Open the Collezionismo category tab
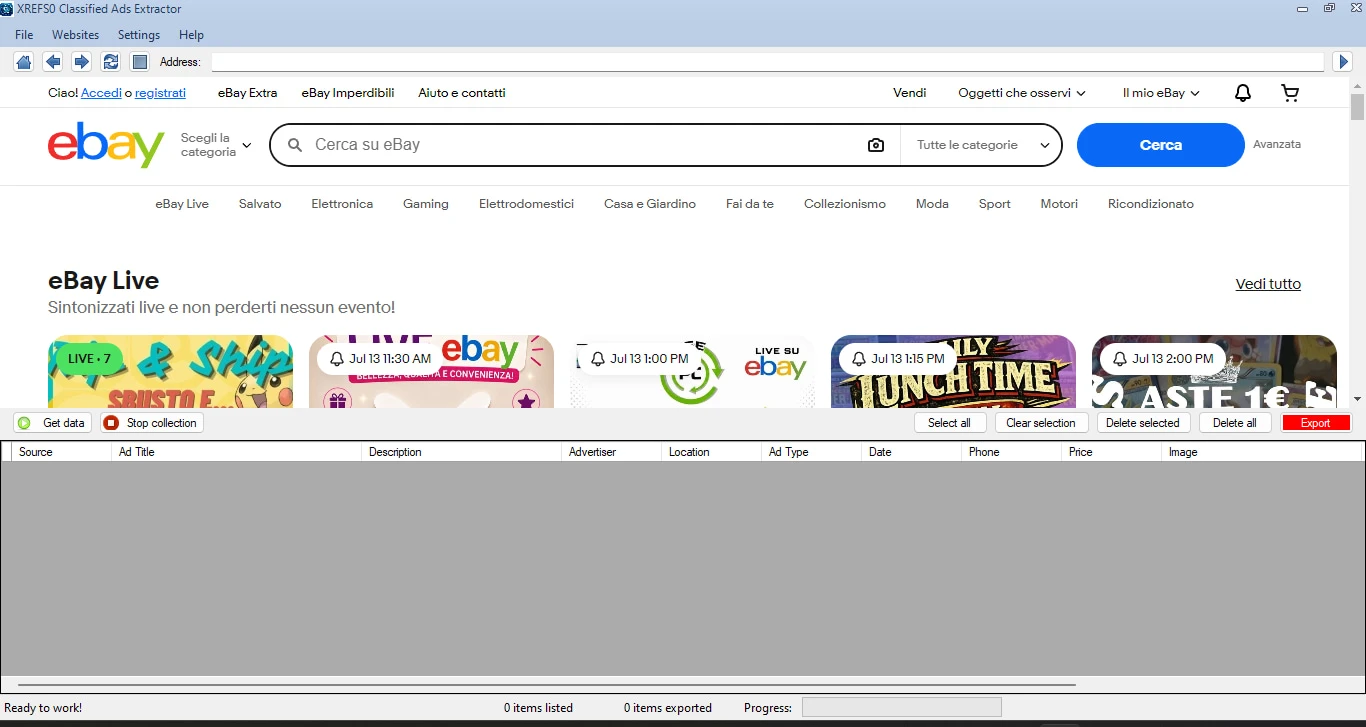This screenshot has height=727, width=1366. coord(845,204)
